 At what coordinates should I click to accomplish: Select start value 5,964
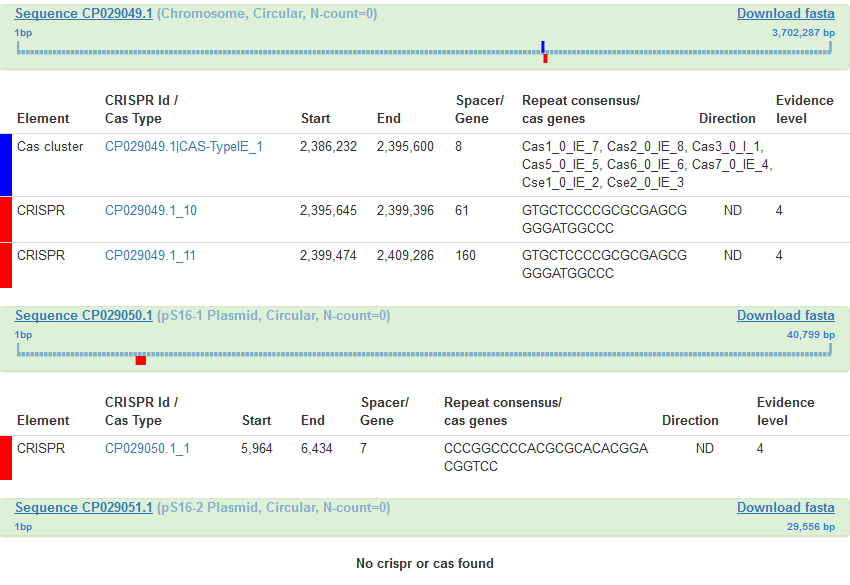click(257, 448)
